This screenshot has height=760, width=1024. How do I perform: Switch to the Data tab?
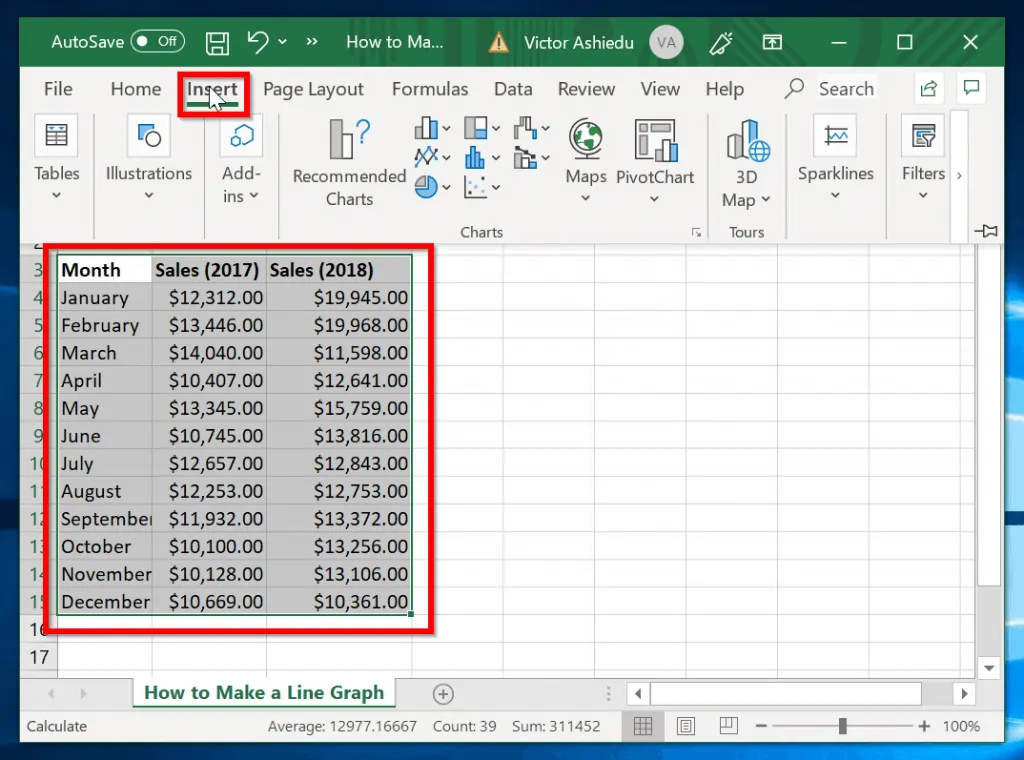click(513, 89)
